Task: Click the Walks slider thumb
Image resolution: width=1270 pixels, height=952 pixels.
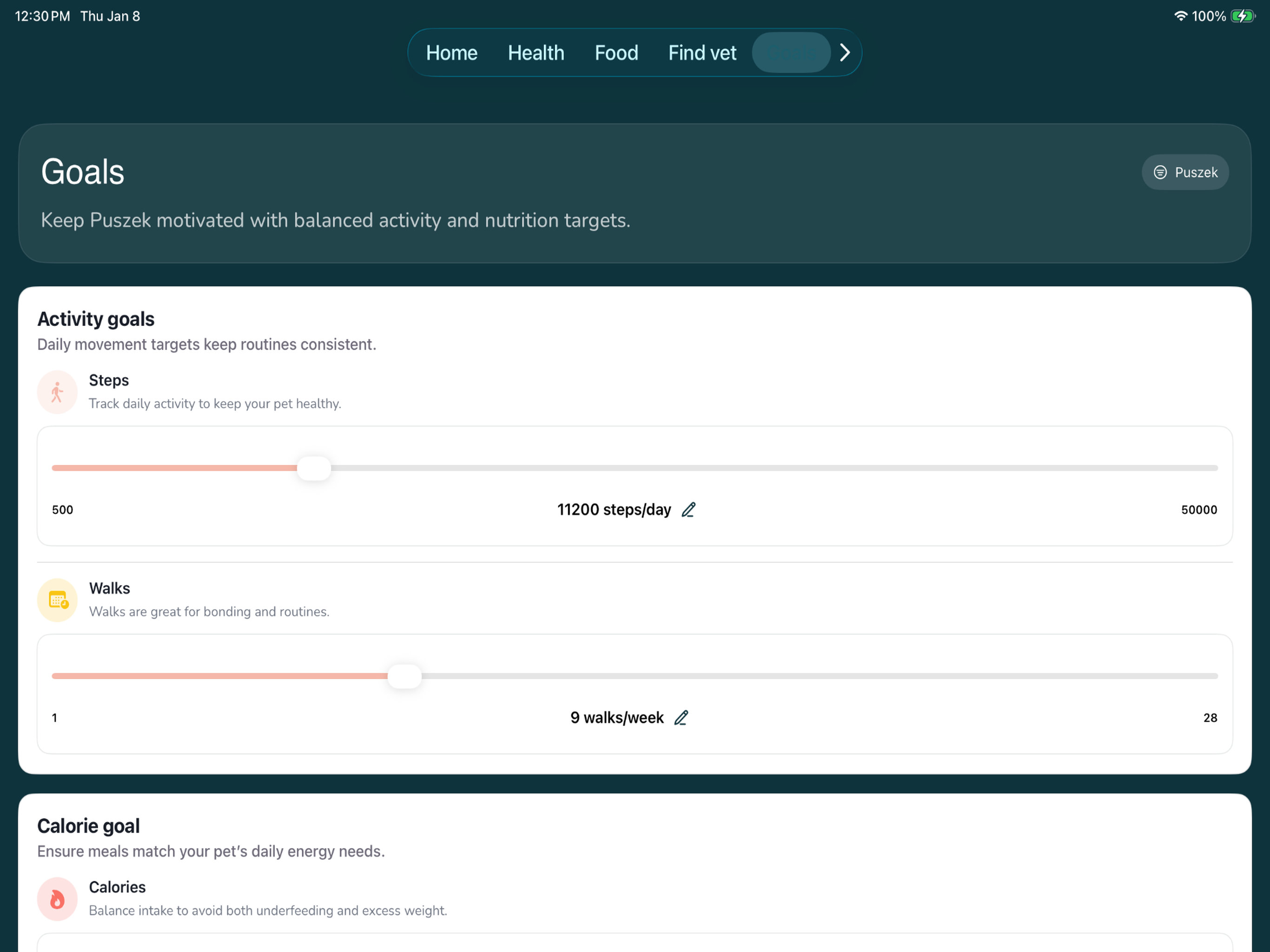Action: point(405,676)
